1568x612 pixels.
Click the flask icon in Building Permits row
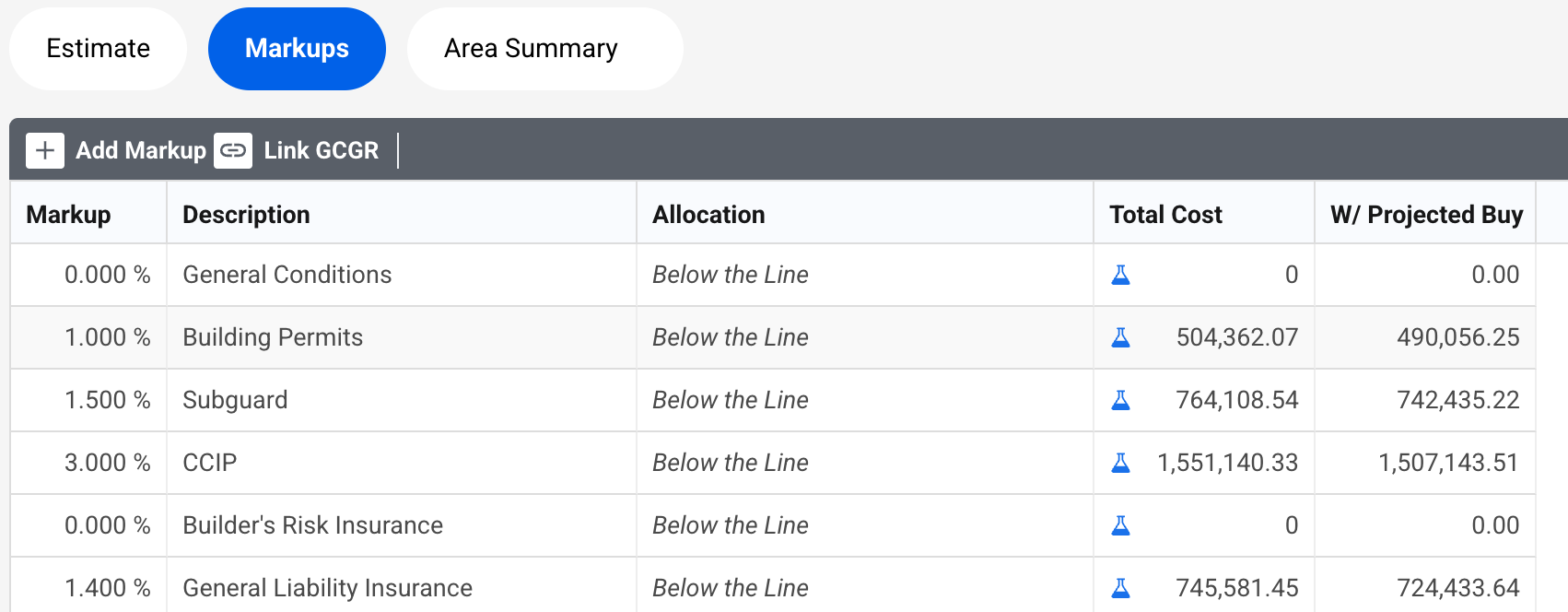point(1120,337)
